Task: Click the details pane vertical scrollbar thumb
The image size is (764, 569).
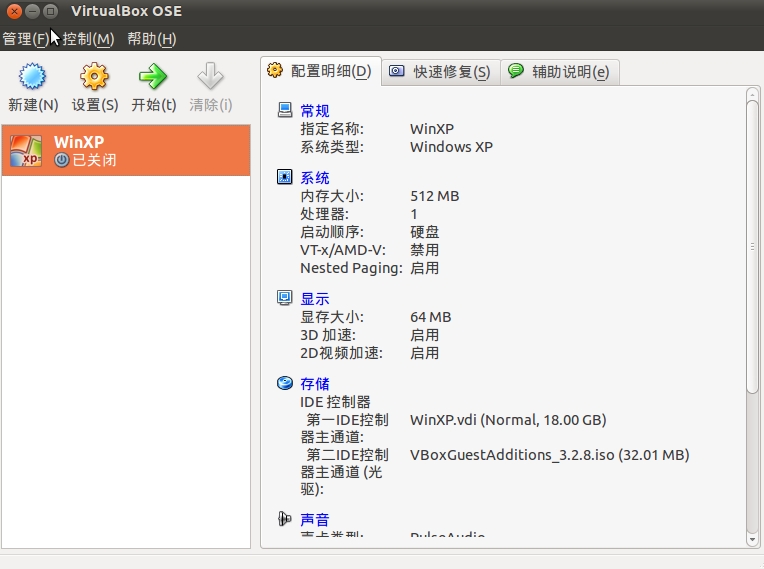Action: (x=752, y=247)
